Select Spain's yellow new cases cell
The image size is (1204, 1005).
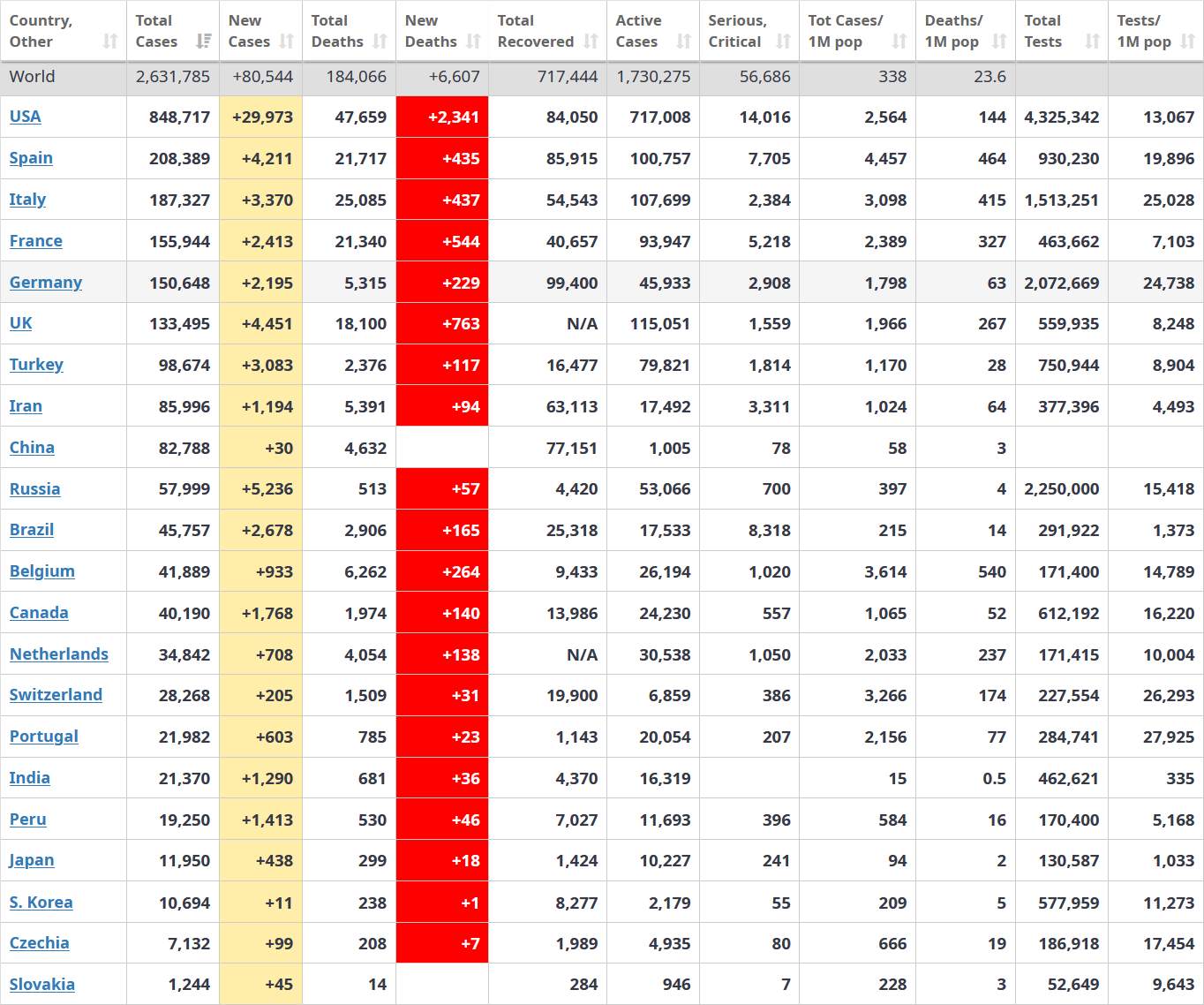tap(260, 159)
